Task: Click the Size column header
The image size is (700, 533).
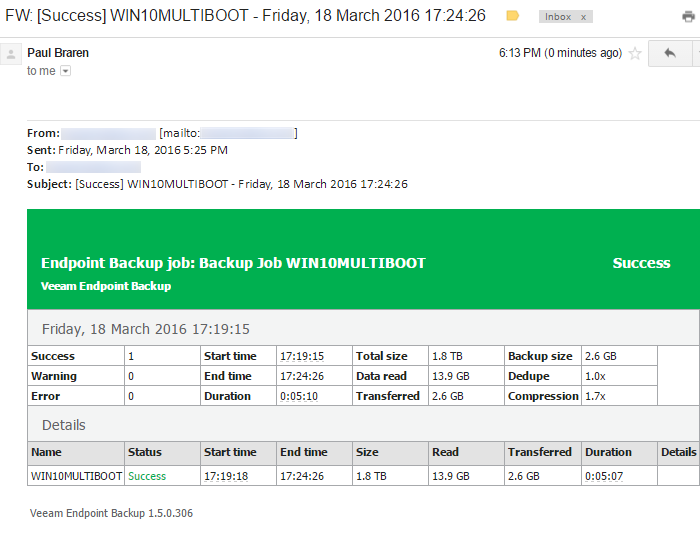Action: tap(367, 452)
